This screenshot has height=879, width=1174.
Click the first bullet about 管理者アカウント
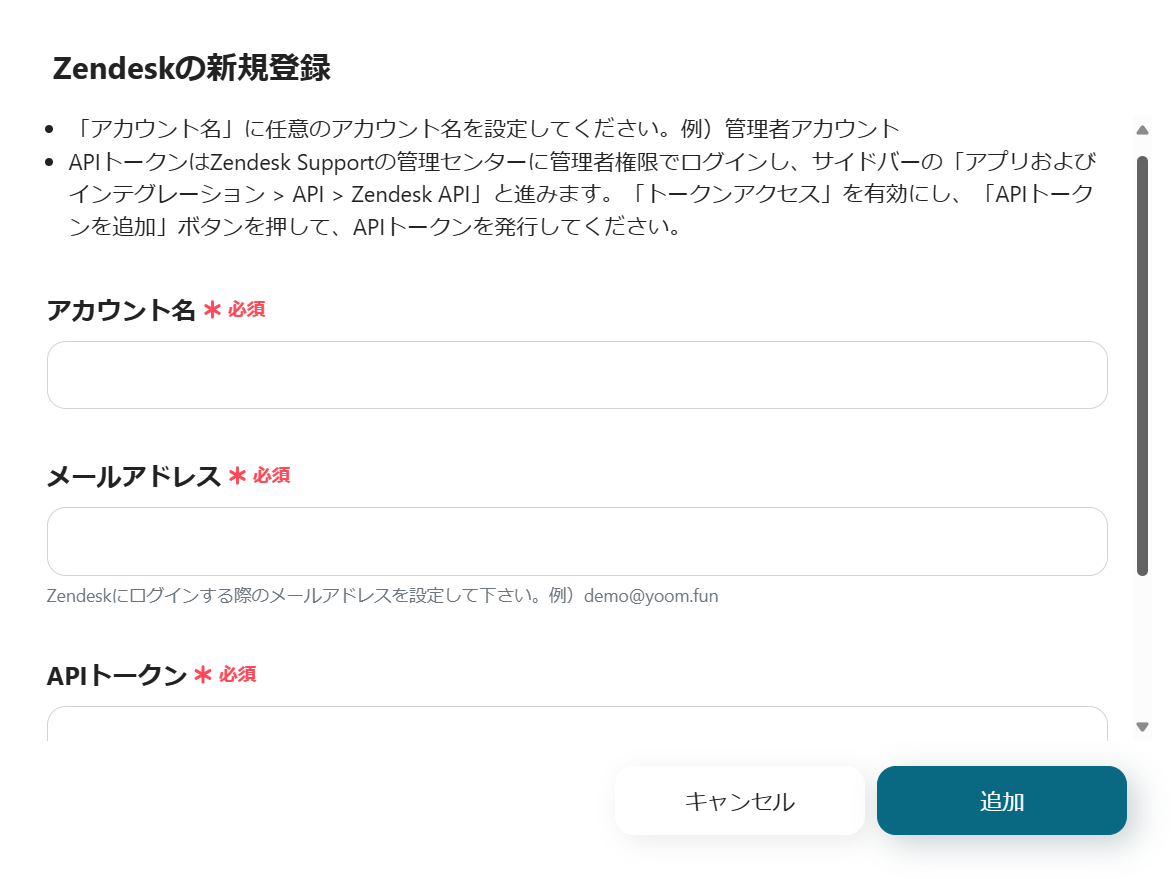[487, 129]
